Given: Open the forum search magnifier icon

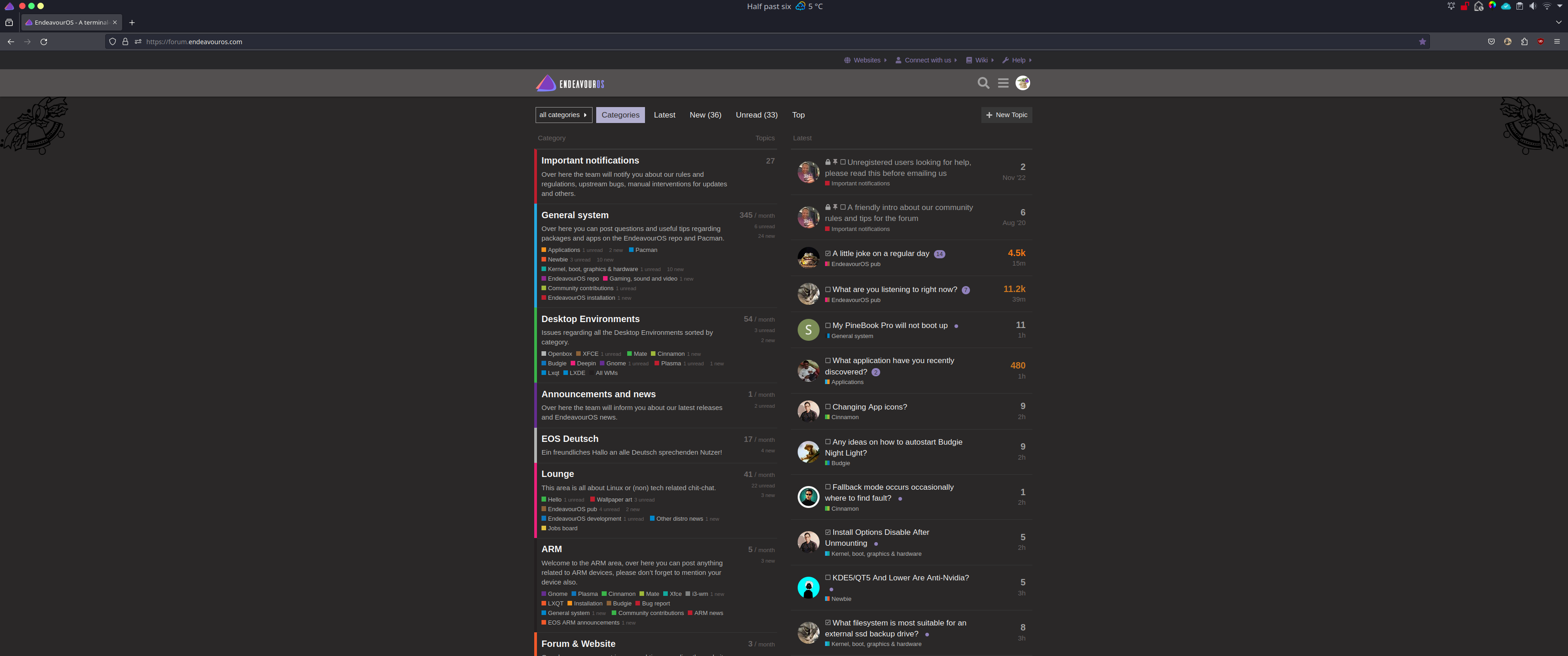Looking at the screenshot, I should tap(983, 83).
